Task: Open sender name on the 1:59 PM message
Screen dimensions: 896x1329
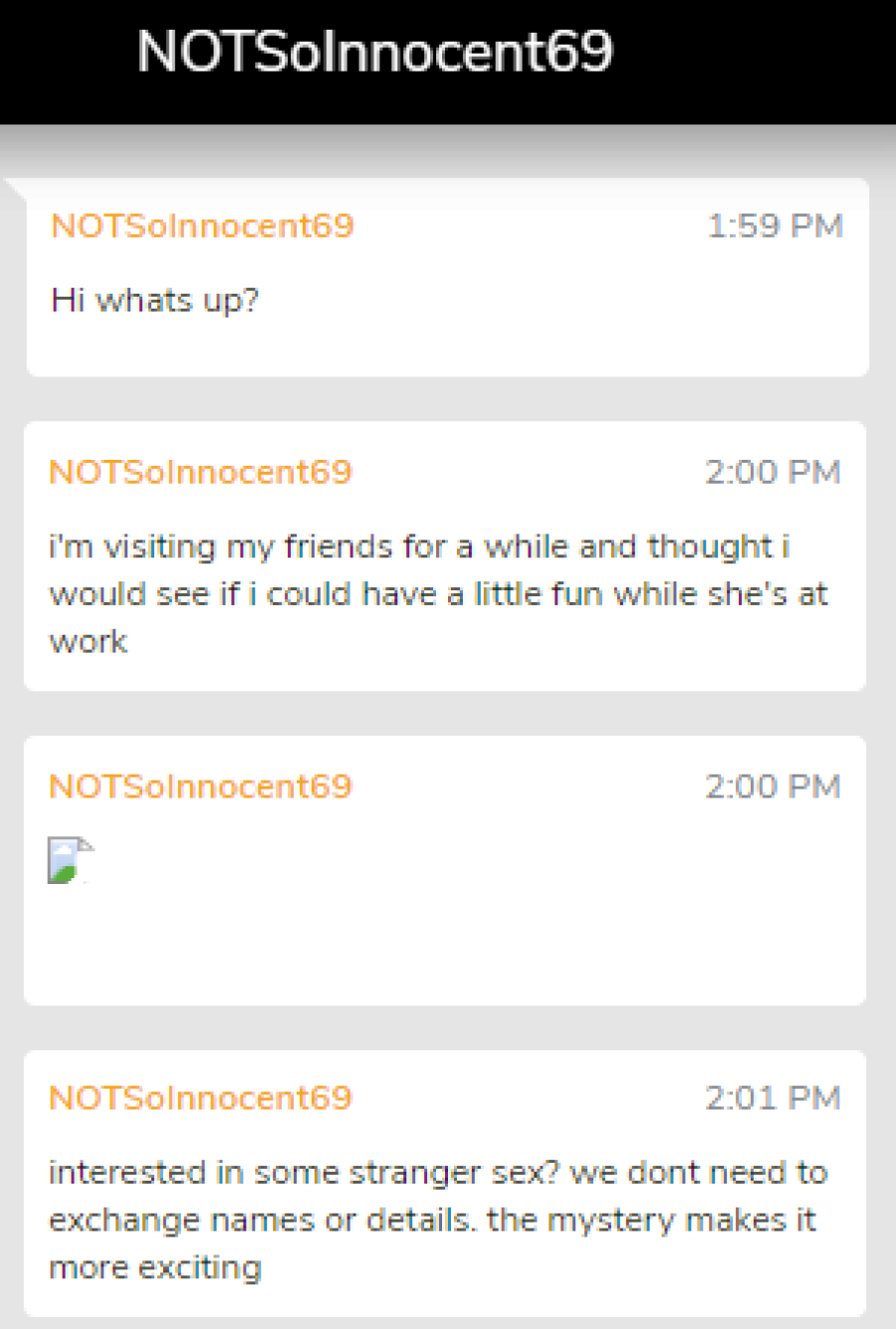Action: coord(203,226)
